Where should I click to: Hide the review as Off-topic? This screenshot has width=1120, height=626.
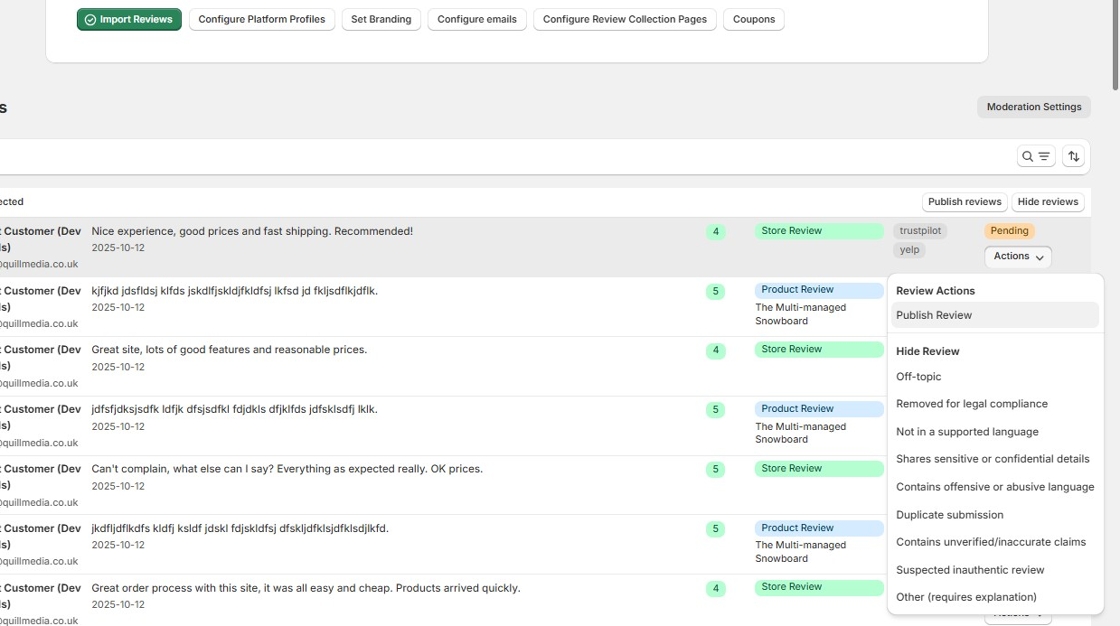(917, 376)
